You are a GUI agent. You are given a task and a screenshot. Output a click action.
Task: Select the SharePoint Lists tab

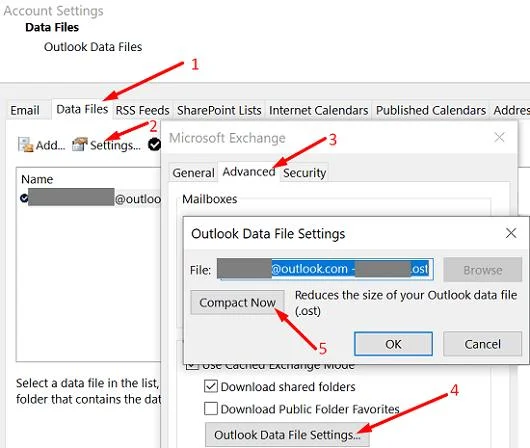pos(219,110)
